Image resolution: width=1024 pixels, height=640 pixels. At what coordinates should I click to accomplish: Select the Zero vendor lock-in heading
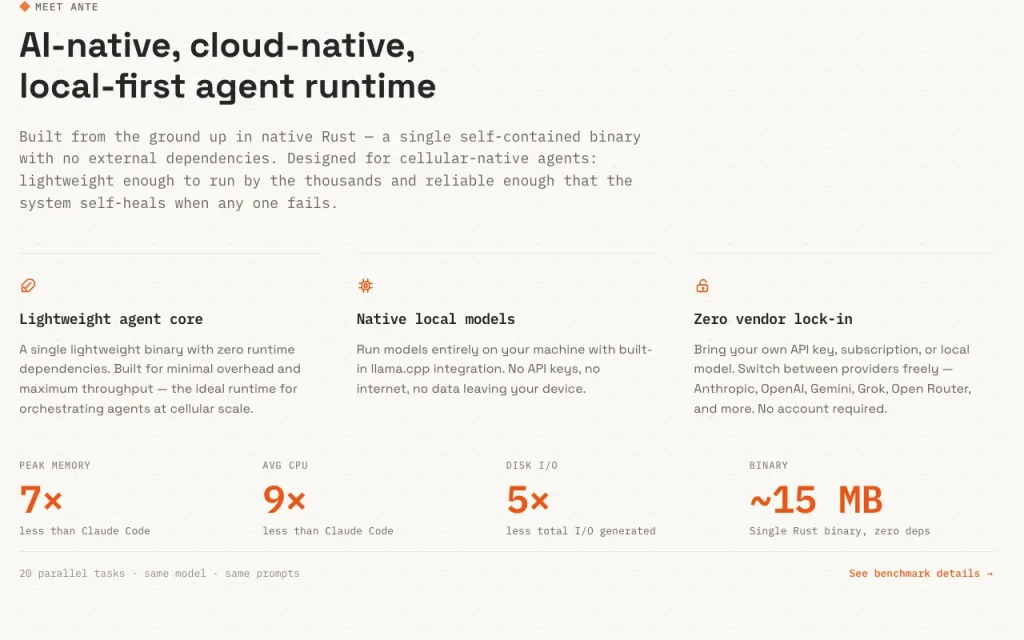(773, 319)
